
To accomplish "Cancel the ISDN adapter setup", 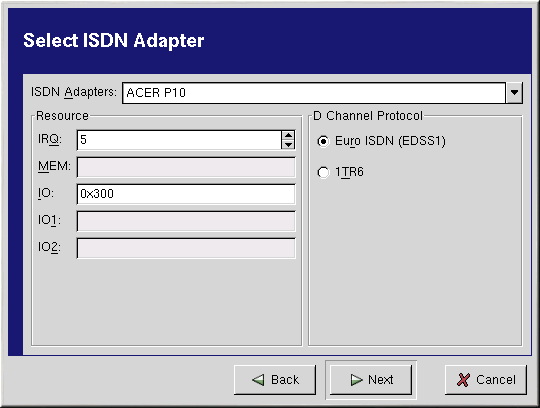I will pos(486,380).
